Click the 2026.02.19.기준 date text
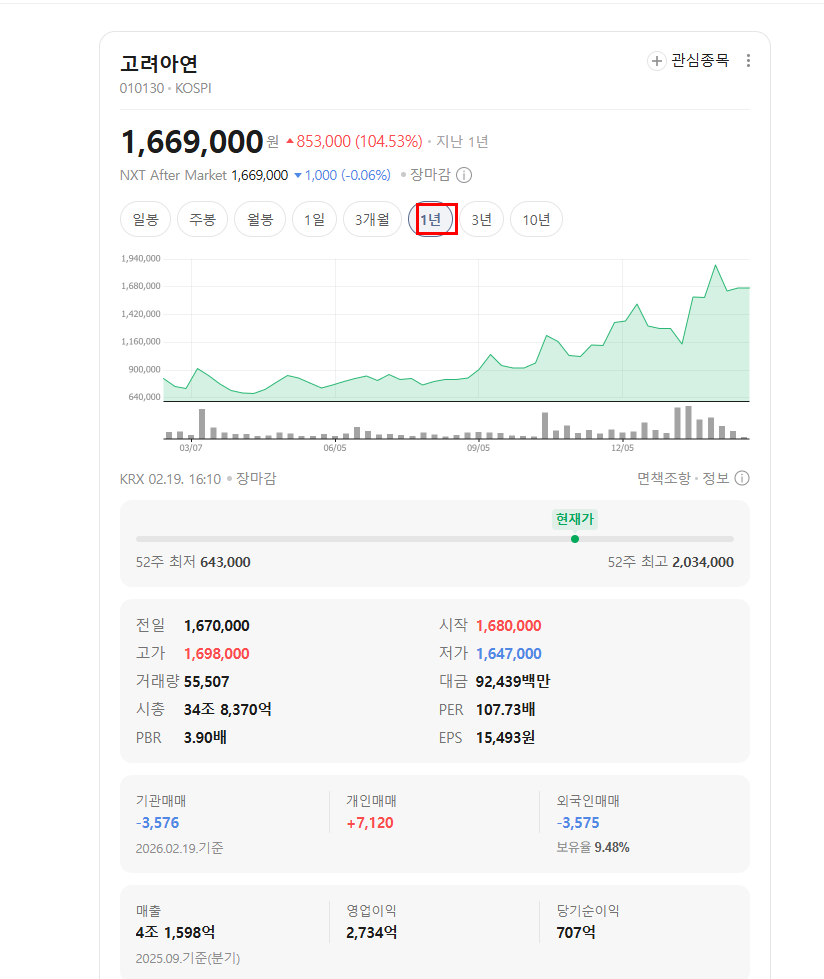This screenshot has width=824, height=979. (180, 848)
